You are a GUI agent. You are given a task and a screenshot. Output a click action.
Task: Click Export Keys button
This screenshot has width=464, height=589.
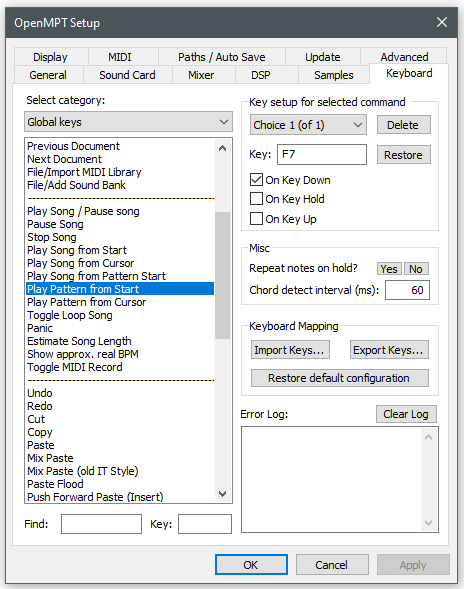(x=389, y=350)
